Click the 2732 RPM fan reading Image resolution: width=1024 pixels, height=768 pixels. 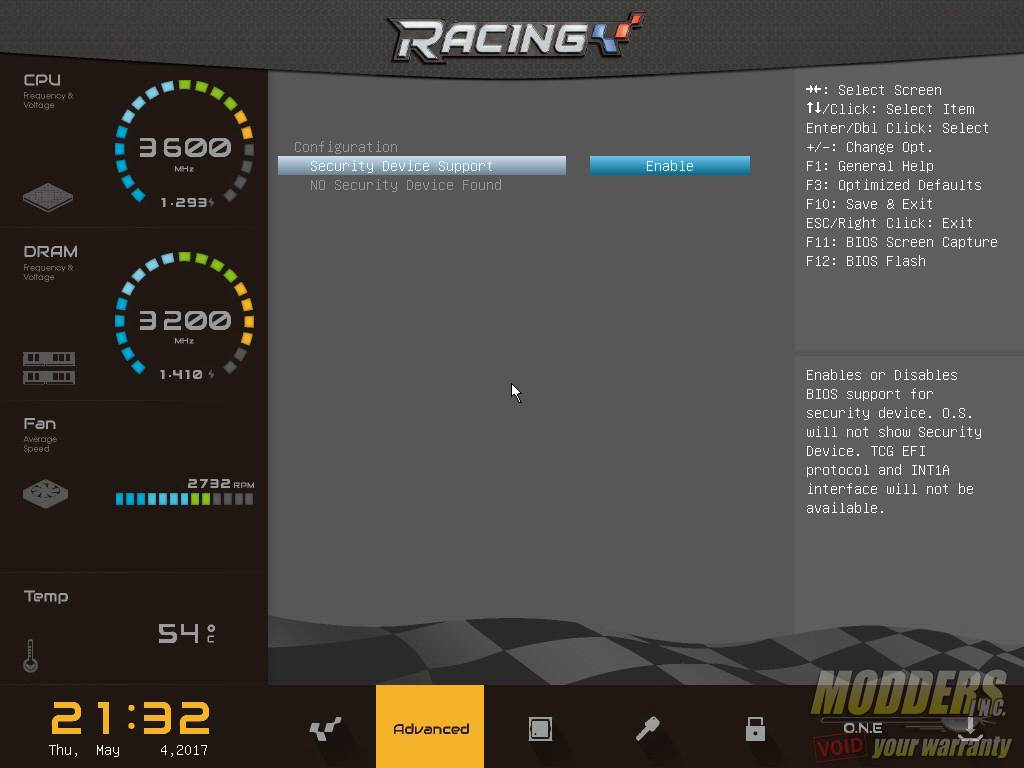point(221,483)
